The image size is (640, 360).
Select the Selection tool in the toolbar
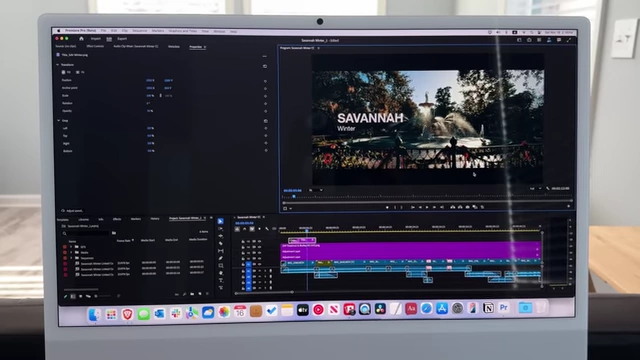coord(220,221)
